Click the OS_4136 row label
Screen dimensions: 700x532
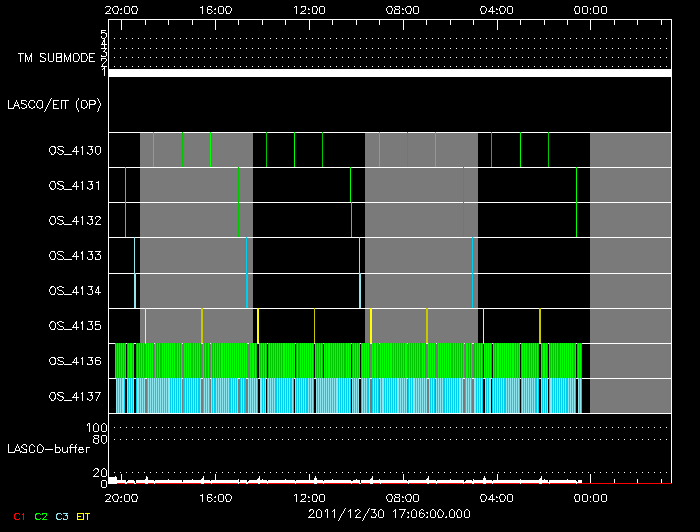click(74, 361)
